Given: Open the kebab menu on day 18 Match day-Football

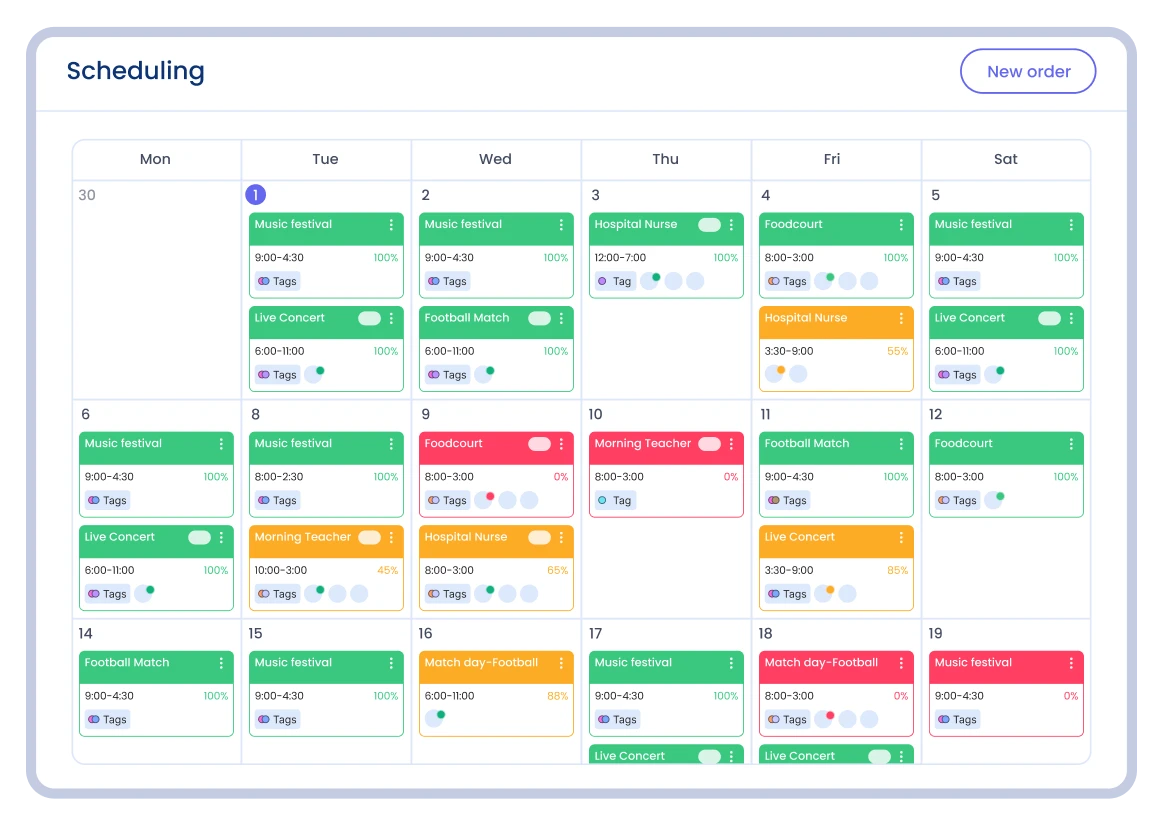Looking at the screenshot, I should (x=901, y=663).
